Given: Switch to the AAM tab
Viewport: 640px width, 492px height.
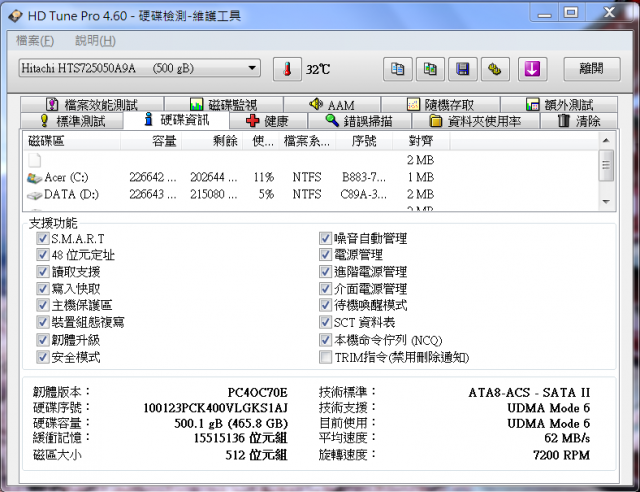Looking at the screenshot, I should pos(332,105).
